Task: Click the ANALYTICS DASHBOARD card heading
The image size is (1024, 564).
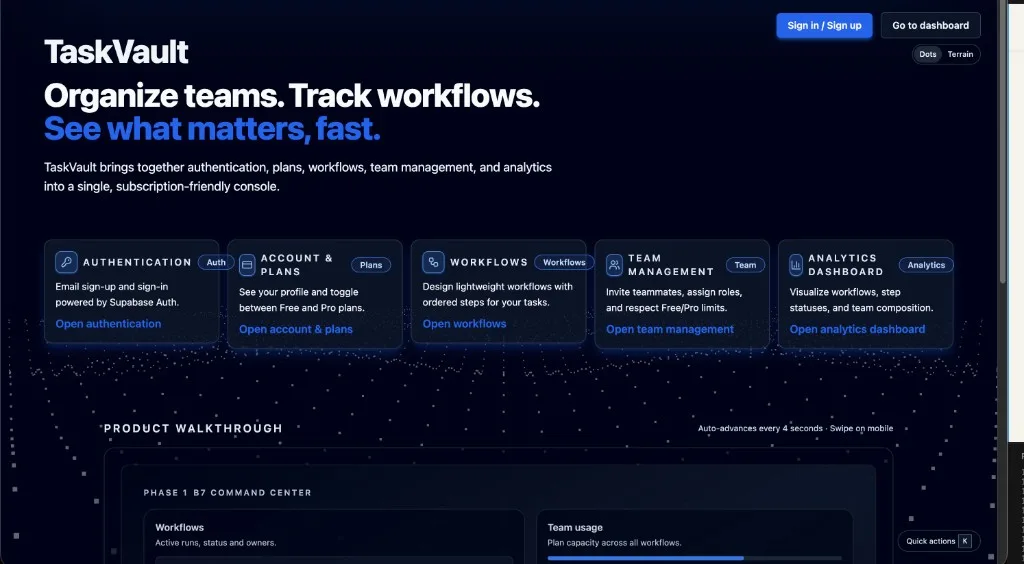Action: [x=846, y=265]
